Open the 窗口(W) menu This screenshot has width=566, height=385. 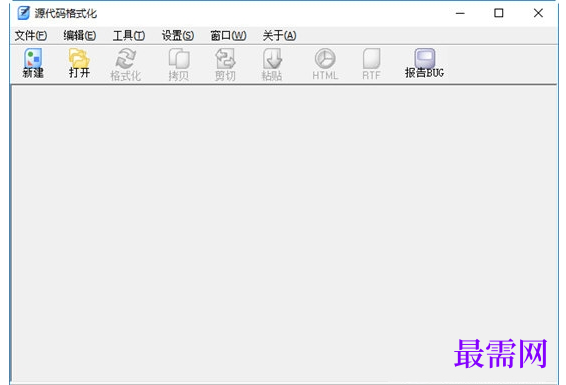[x=228, y=35]
